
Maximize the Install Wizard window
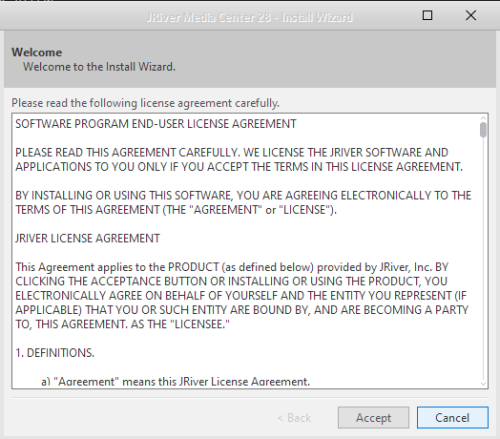click(x=427, y=15)
